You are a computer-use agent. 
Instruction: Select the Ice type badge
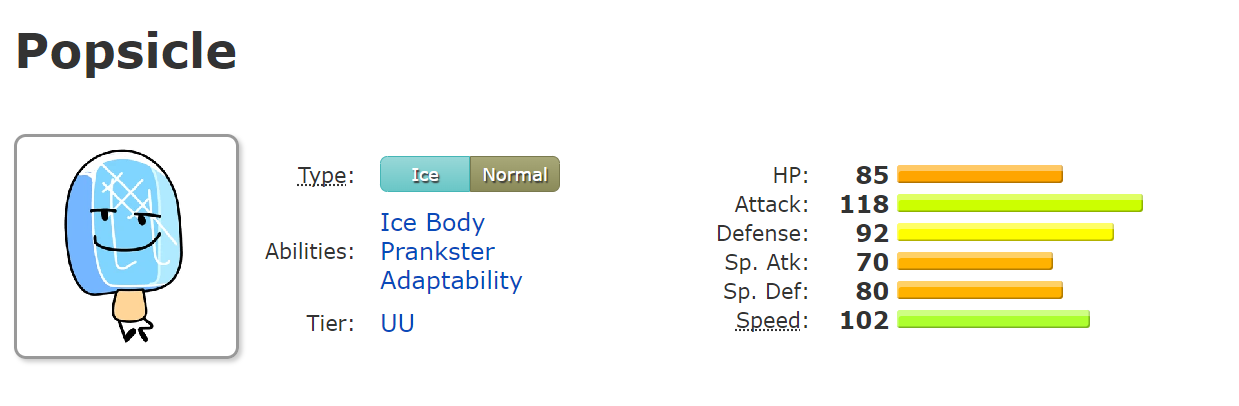(x=425, y=175)
